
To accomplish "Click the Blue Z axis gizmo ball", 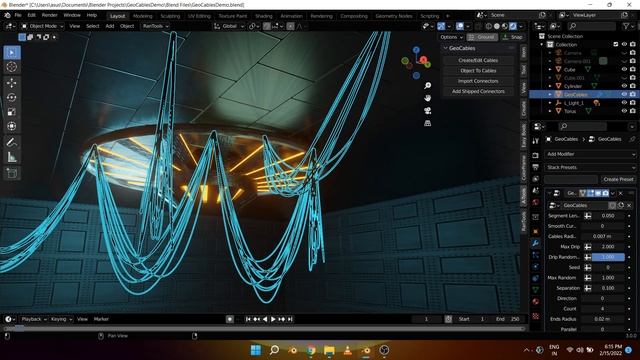I will 416,50.
